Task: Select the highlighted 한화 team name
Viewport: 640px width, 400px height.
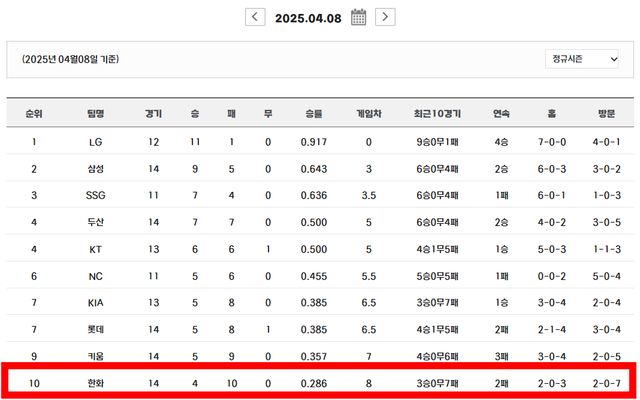Action: pos(95,382)
